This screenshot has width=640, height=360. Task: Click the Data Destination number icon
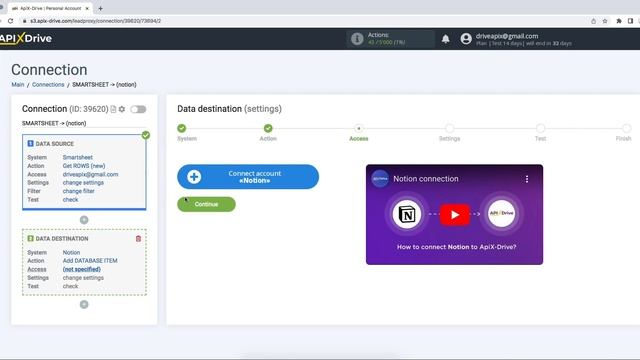pyautogui.click(x=30, y=238)
